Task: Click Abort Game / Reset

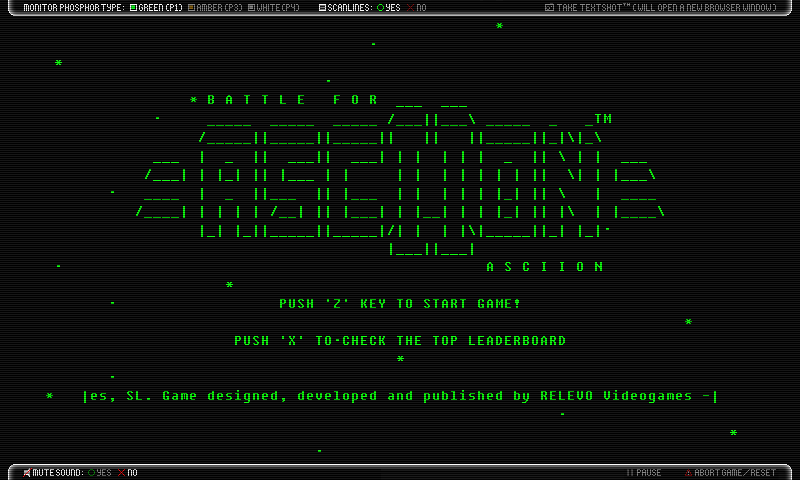Action: 730,473
